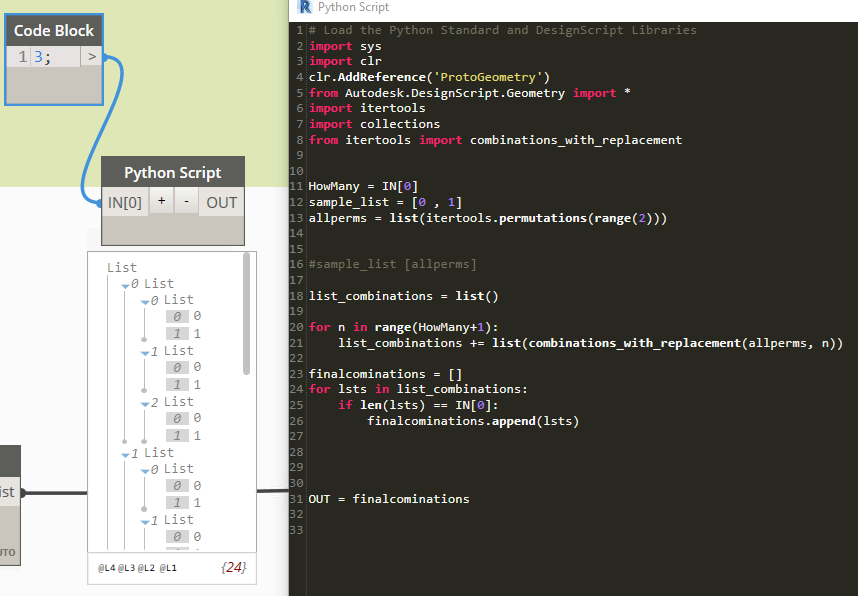Place cursor on 'import itertools' line
Screen dimensions: 858x596
click(x=367, y=108)
